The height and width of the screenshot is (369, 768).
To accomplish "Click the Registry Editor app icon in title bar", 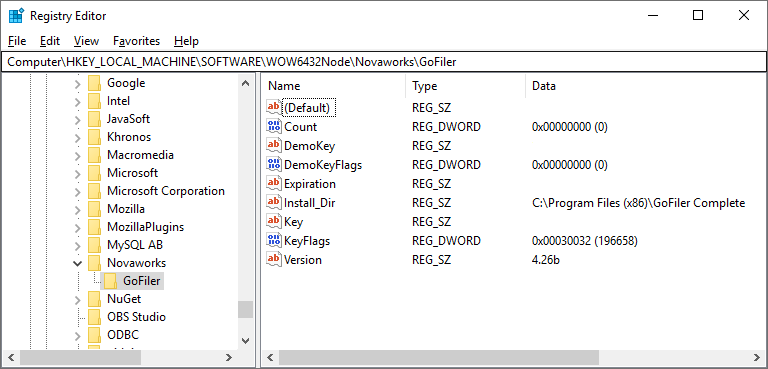I will (16, 16).
